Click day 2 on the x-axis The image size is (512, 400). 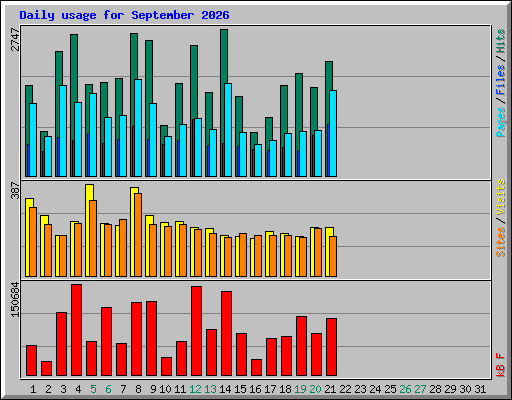pyautogui.click(x=48, y=389)
